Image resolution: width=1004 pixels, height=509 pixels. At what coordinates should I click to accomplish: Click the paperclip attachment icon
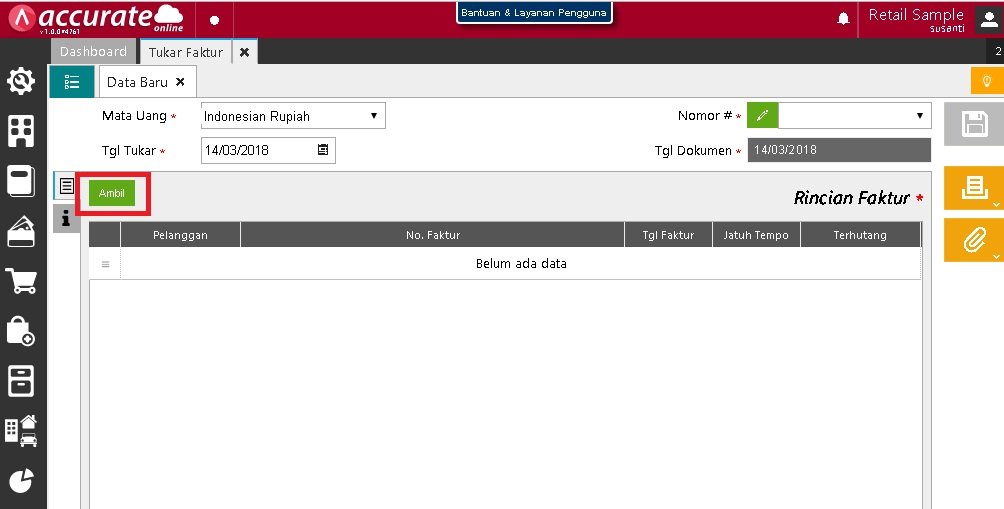[x=973, y=240]
